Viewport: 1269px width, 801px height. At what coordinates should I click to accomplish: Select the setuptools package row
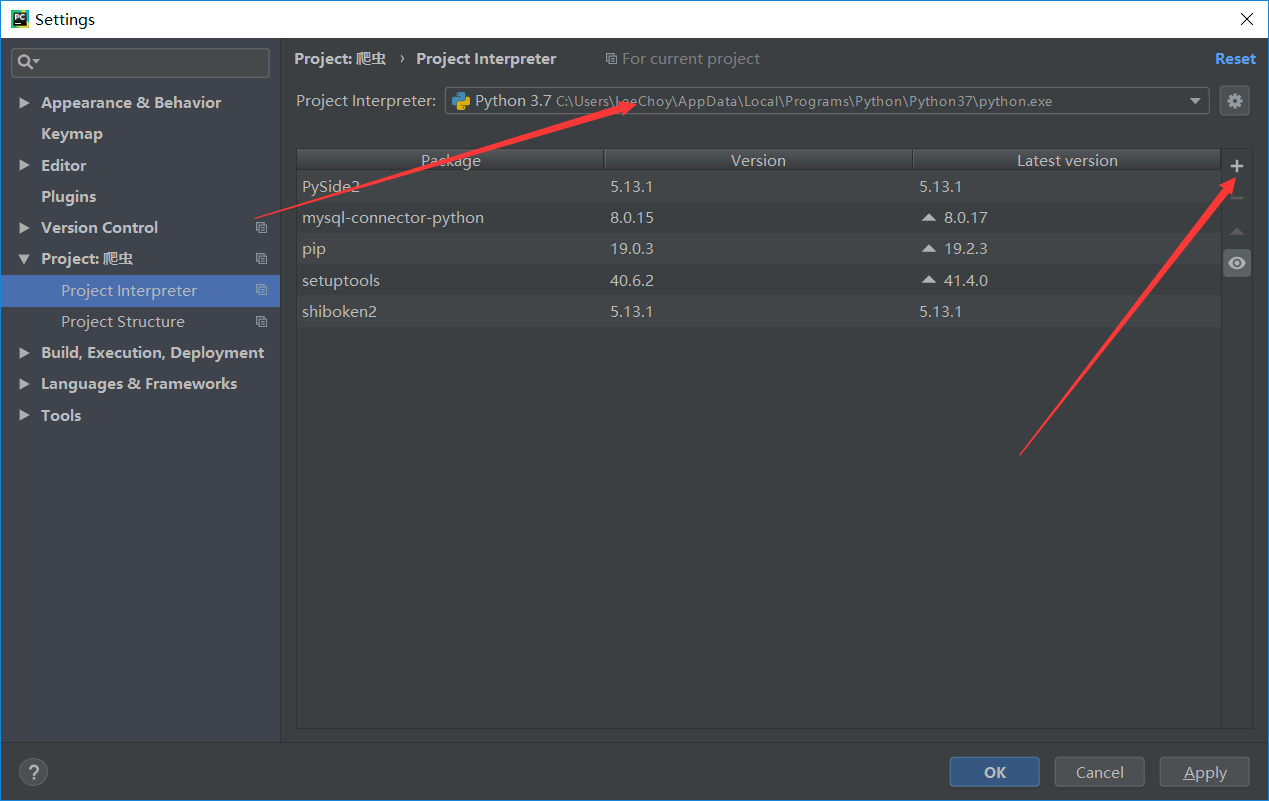tap(759, 280)
